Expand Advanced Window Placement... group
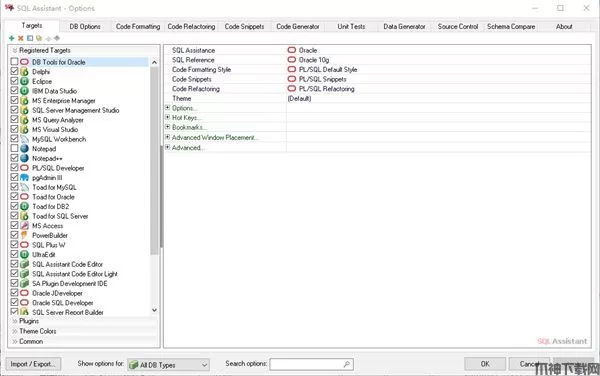 click(168, 137)
